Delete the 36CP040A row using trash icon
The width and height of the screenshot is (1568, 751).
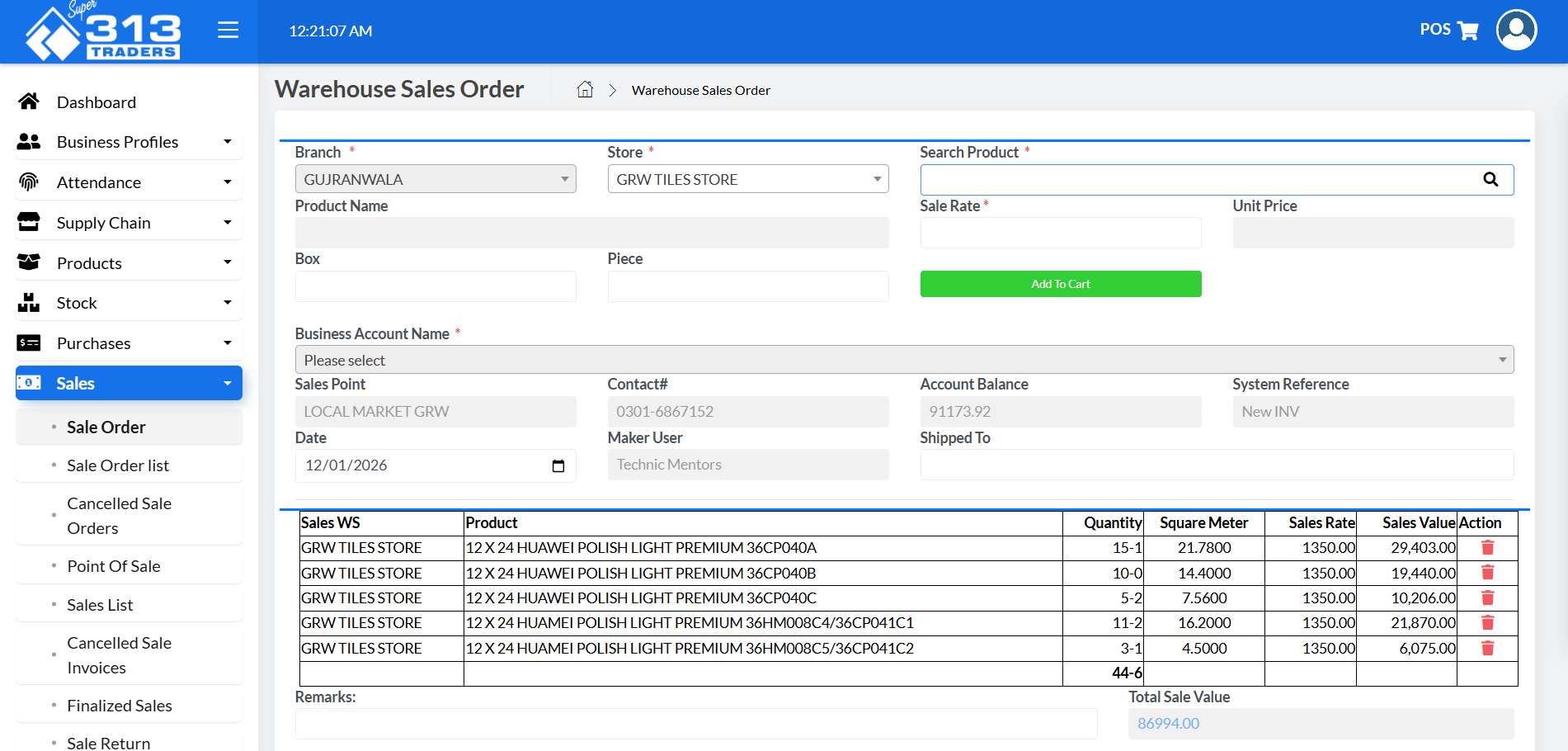1487,547
